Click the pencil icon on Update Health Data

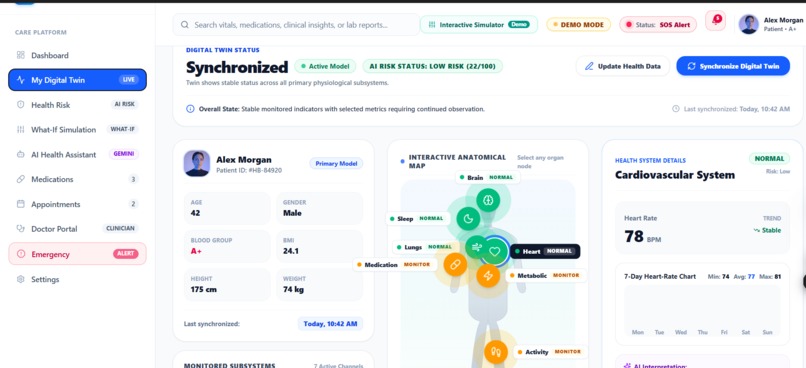click(x=589, y=66)
